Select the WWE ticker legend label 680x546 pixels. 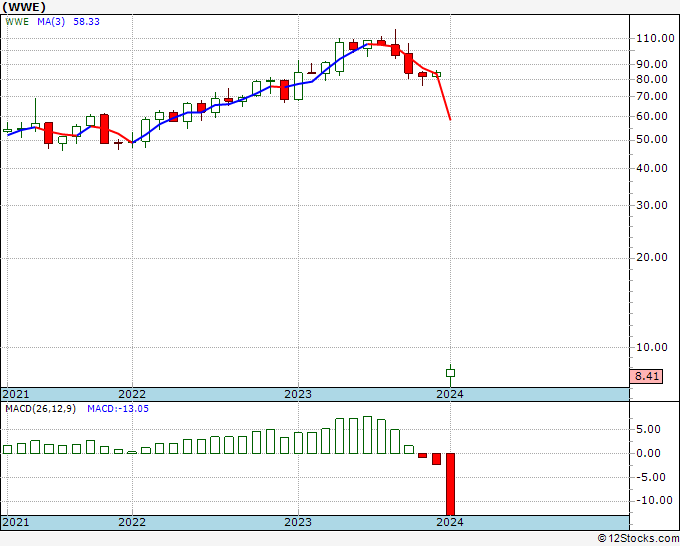click(x=17, y=22)
